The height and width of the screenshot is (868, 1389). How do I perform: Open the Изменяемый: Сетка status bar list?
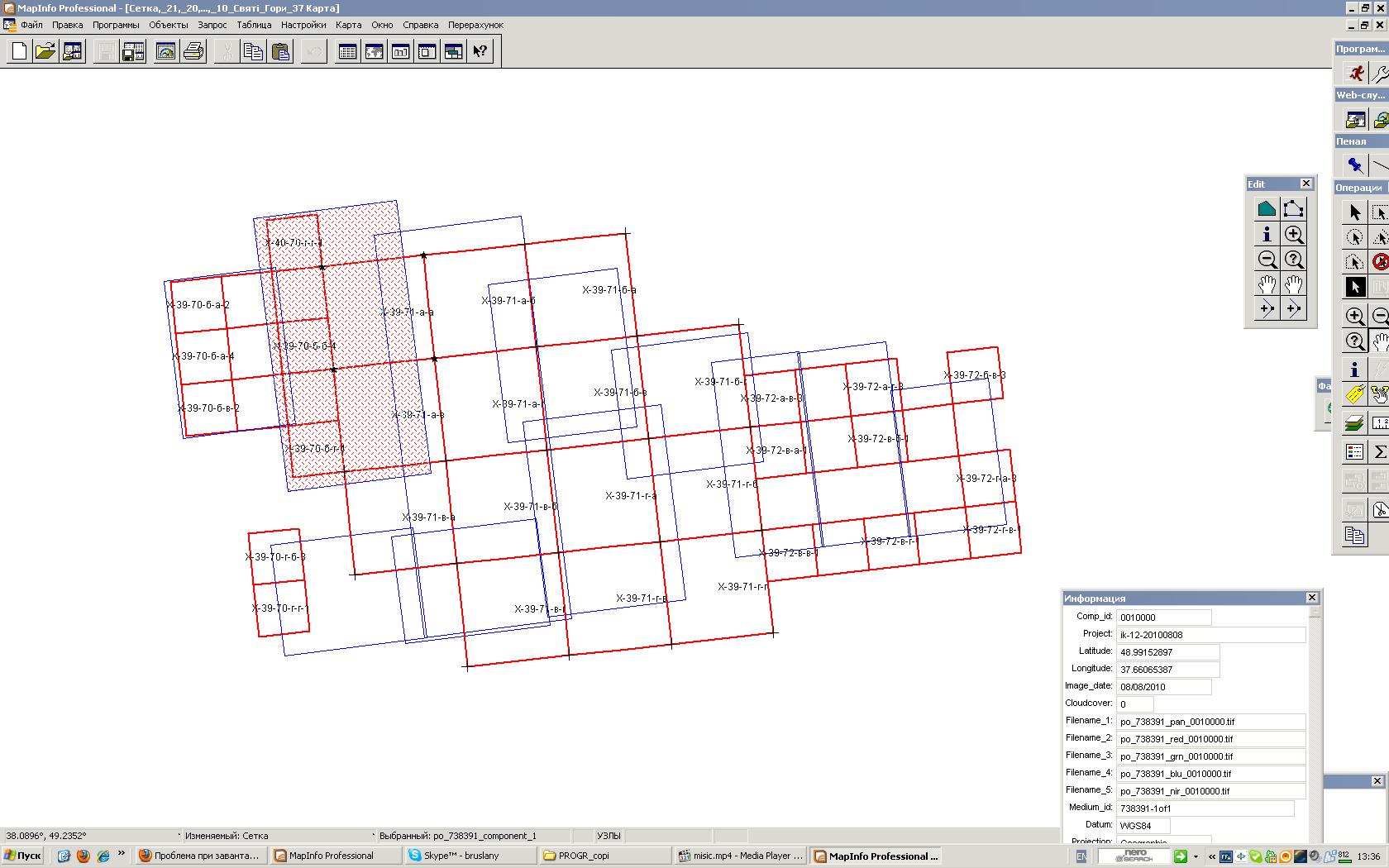277,836
